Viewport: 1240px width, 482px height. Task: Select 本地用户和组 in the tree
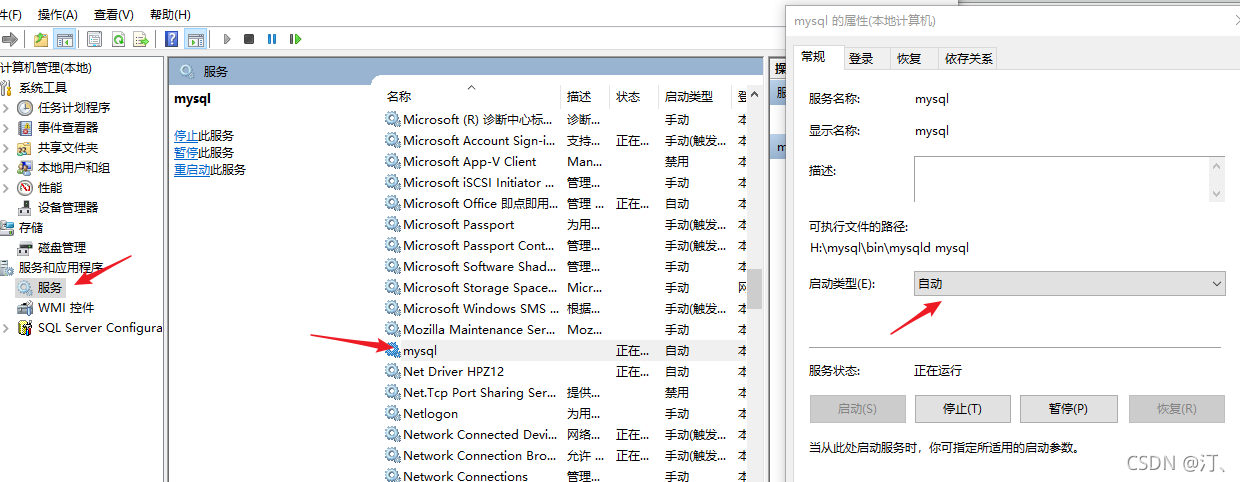74,167
